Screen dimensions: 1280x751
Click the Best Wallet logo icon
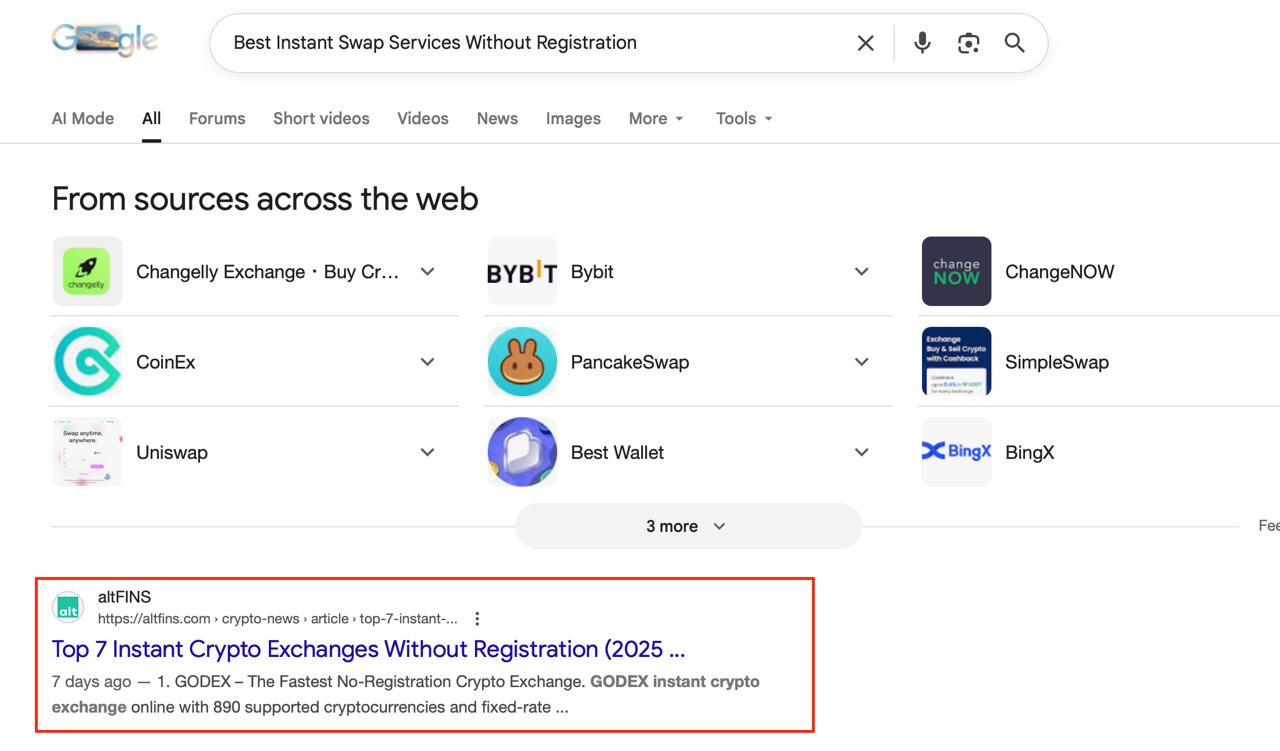[x=522, y=452]
